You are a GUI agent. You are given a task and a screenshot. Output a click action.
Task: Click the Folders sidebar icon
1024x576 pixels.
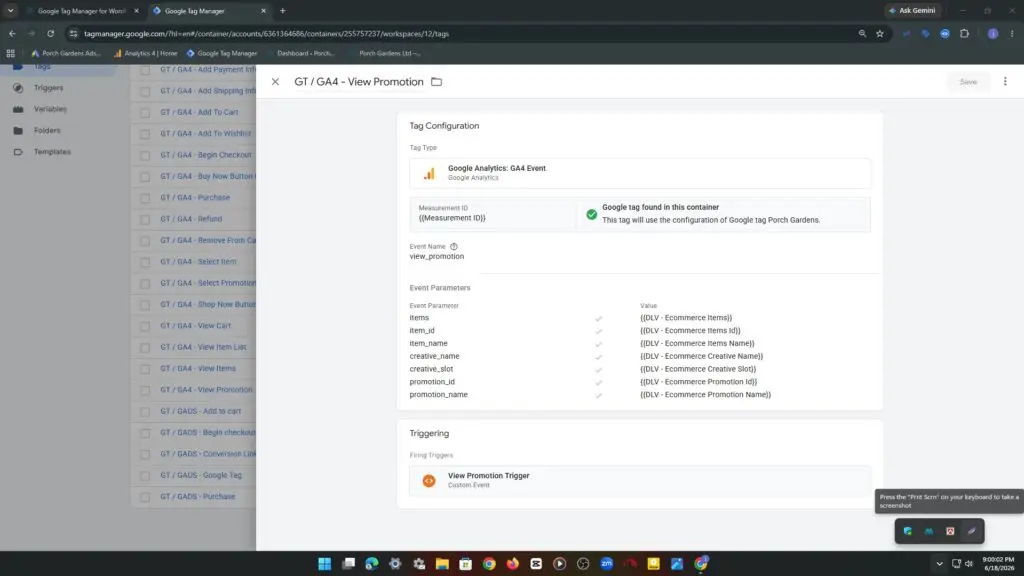(x=18, y=131)
